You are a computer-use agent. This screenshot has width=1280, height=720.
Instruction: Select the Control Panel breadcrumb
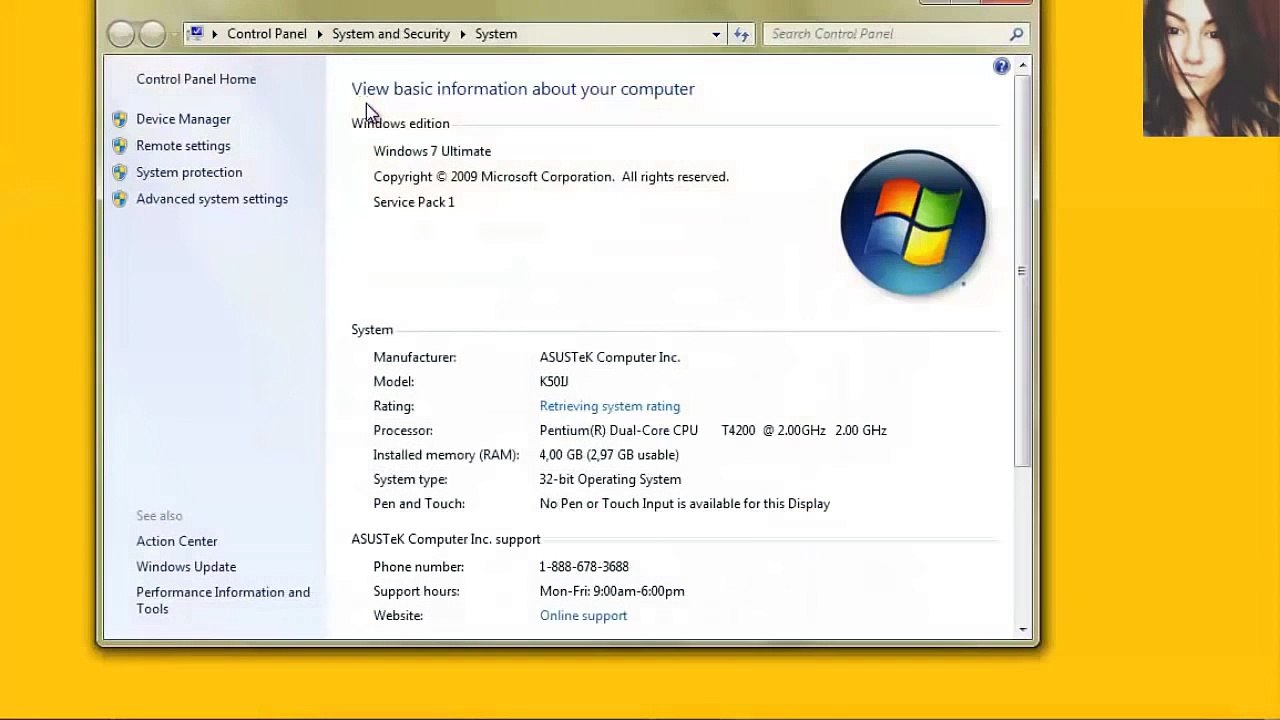point(267,34)
